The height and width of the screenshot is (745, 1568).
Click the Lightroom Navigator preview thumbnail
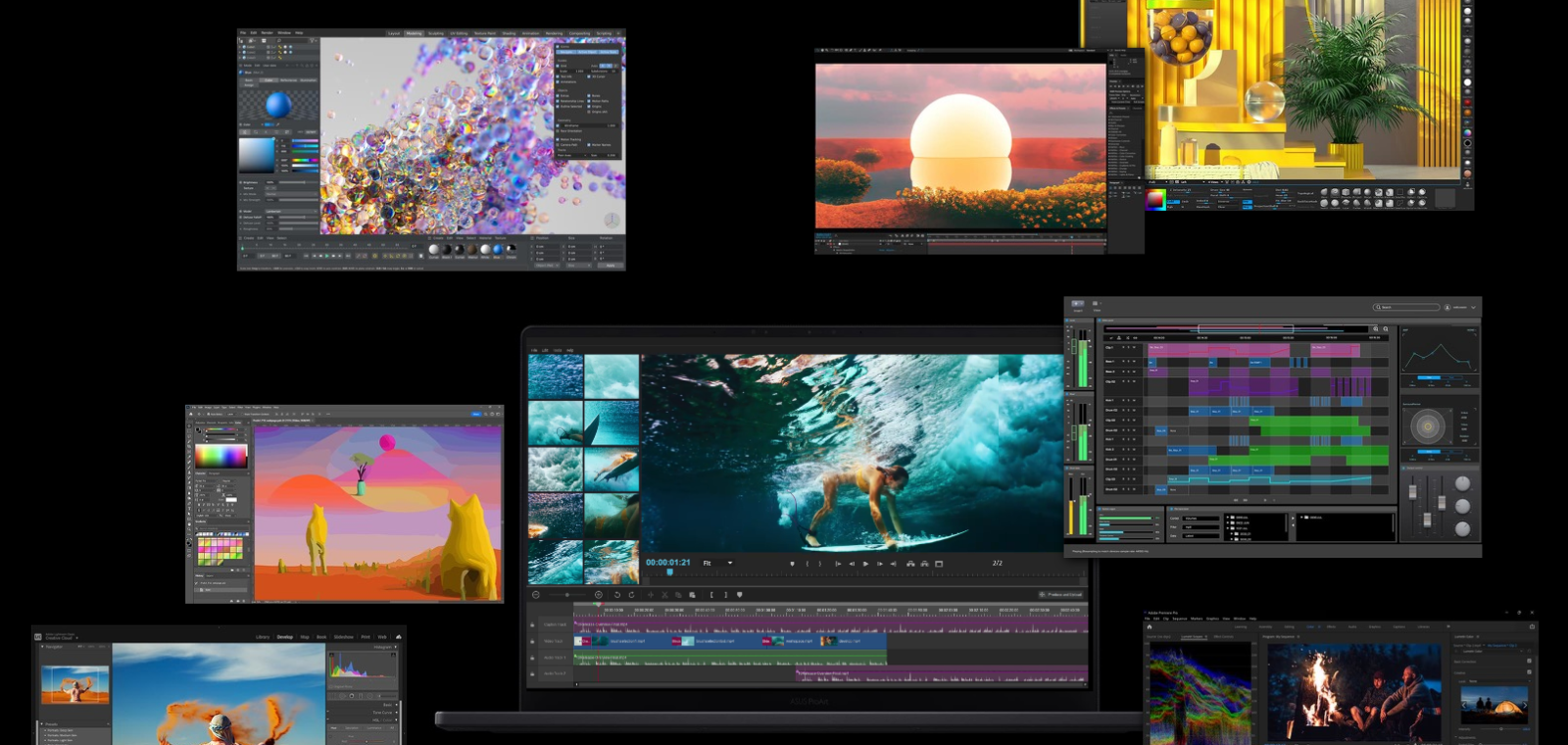coord(75,684)
